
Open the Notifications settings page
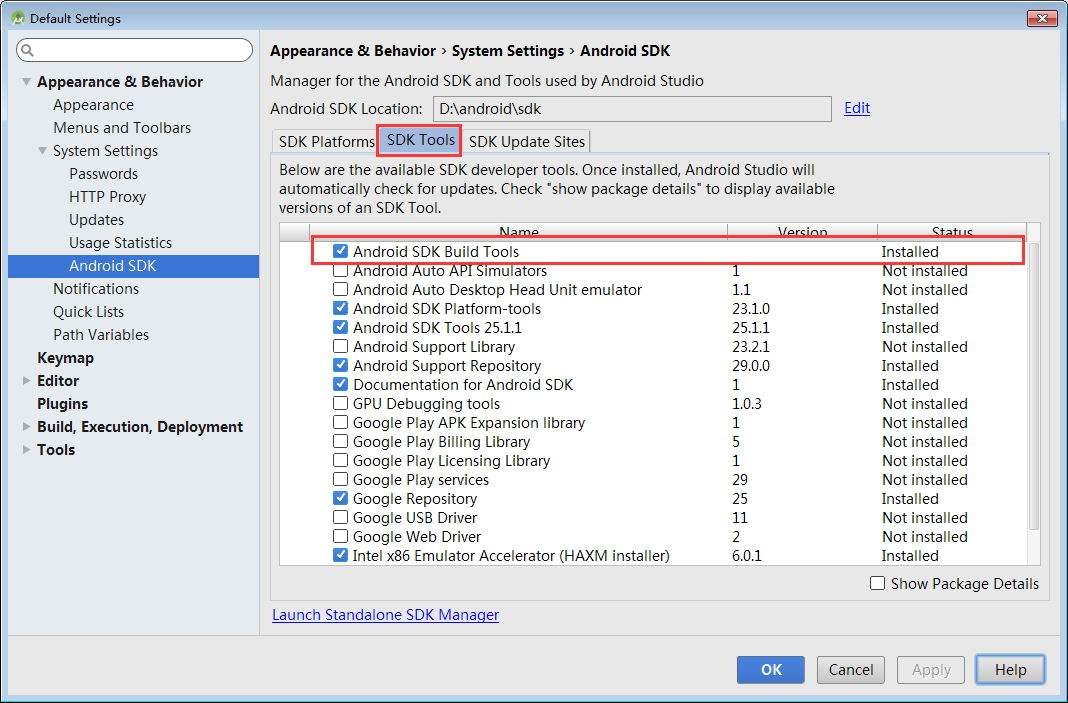(96, 288)
